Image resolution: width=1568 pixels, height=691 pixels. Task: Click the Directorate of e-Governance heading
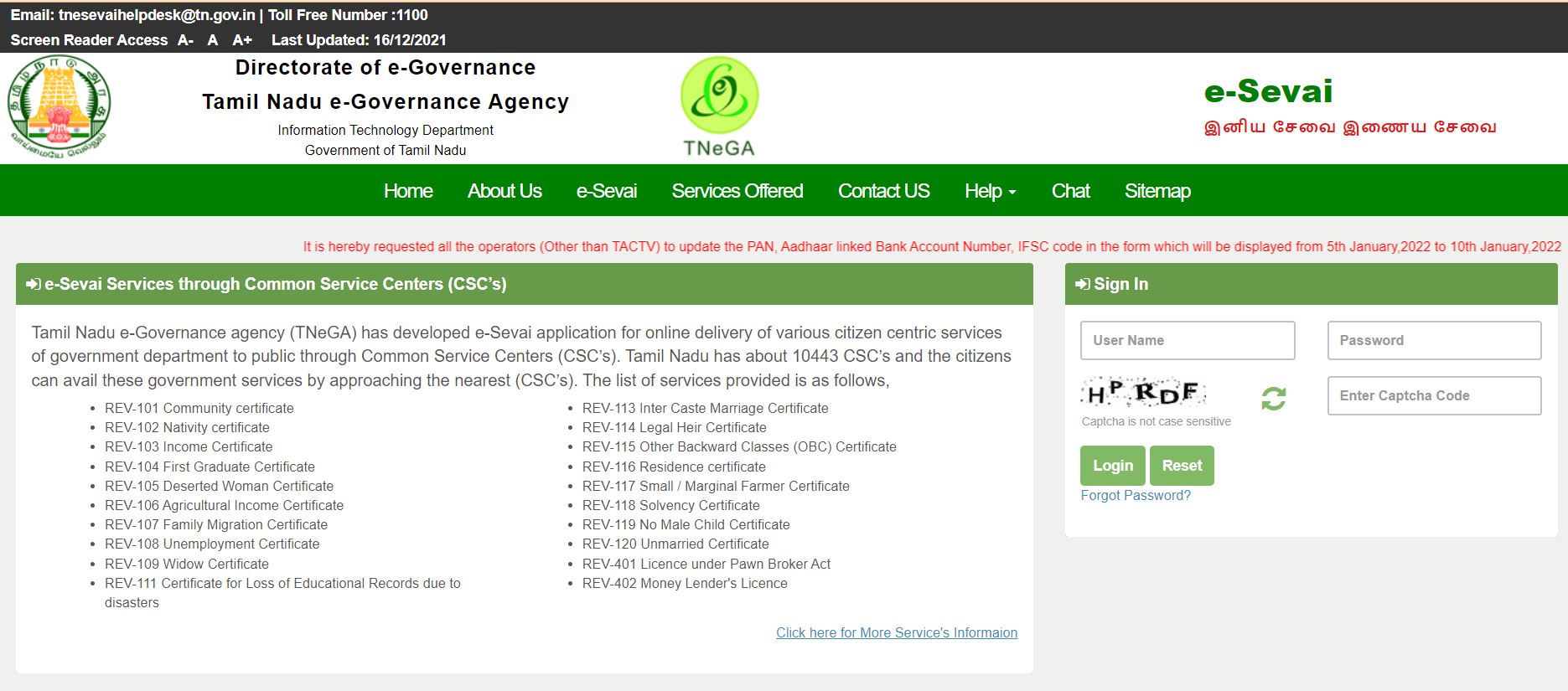click(x=386, y=67)
